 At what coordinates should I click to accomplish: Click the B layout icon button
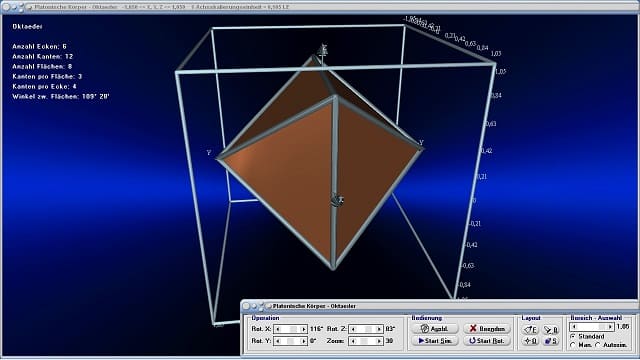tap(551, 329)
